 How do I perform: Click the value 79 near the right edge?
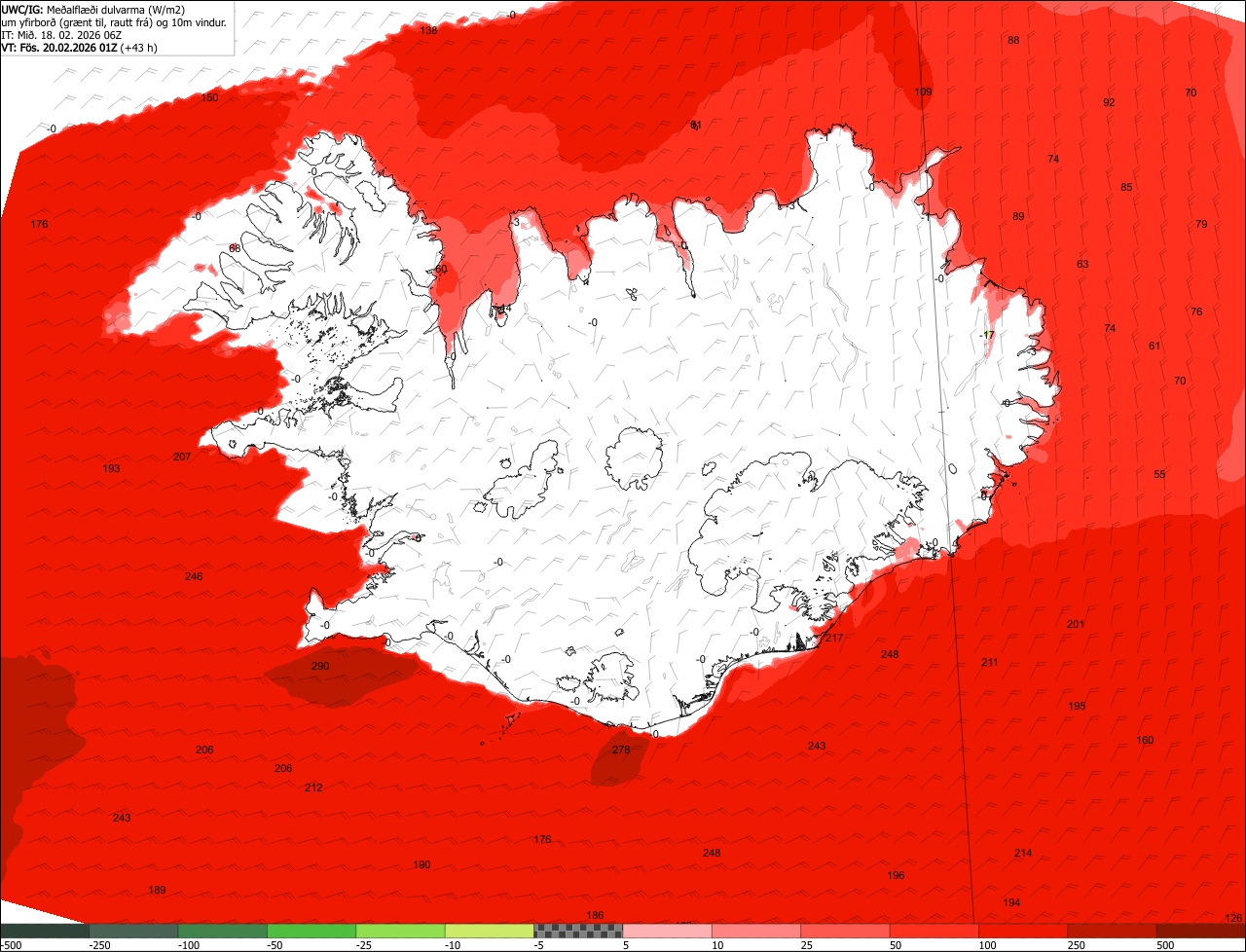click(x=1201, y=224)
